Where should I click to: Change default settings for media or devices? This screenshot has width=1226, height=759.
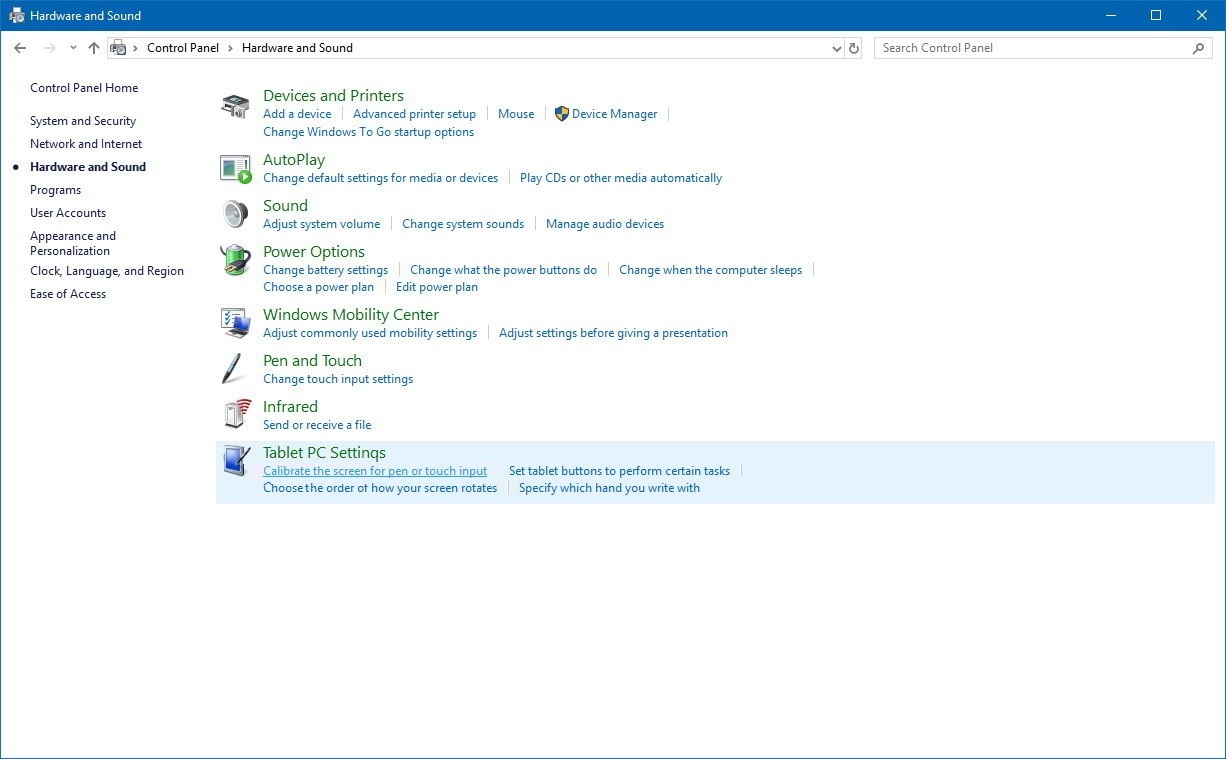[x=380, y=178]
